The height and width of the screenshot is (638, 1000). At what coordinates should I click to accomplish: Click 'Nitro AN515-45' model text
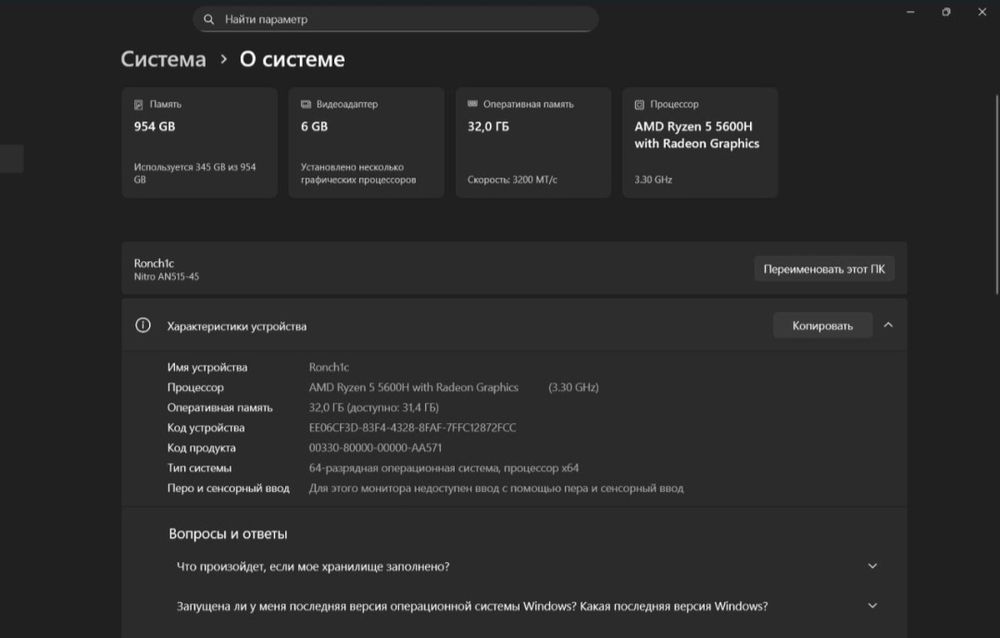click(x=166, y=277)
